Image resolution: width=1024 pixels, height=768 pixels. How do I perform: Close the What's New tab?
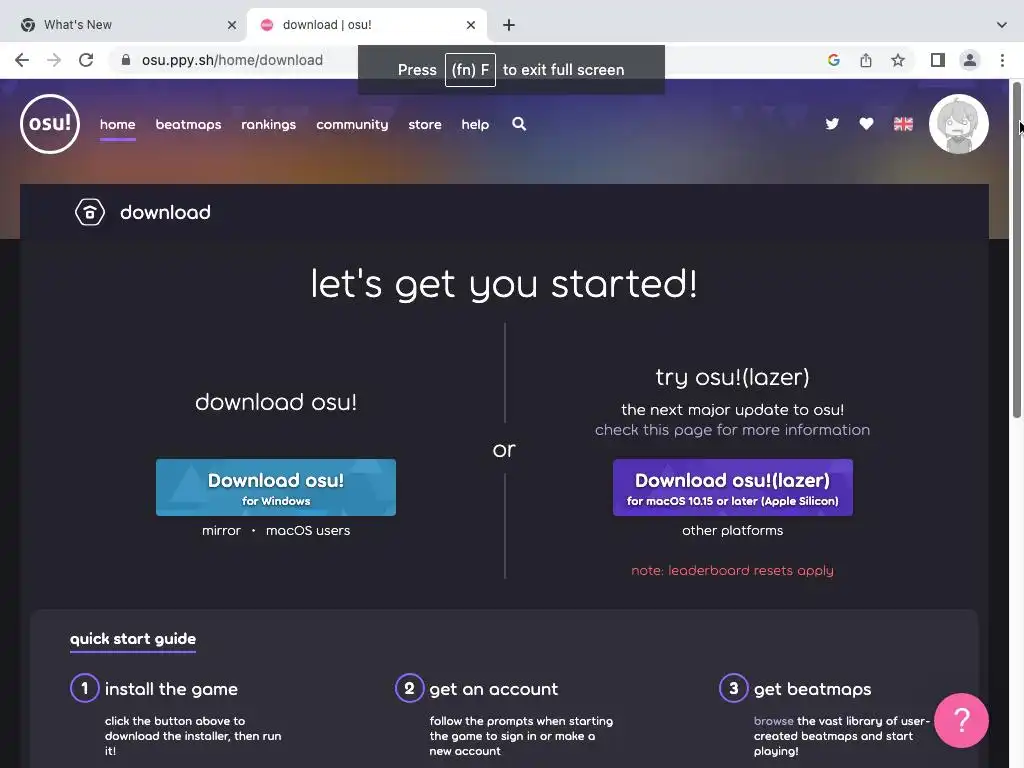pos(232,25)
